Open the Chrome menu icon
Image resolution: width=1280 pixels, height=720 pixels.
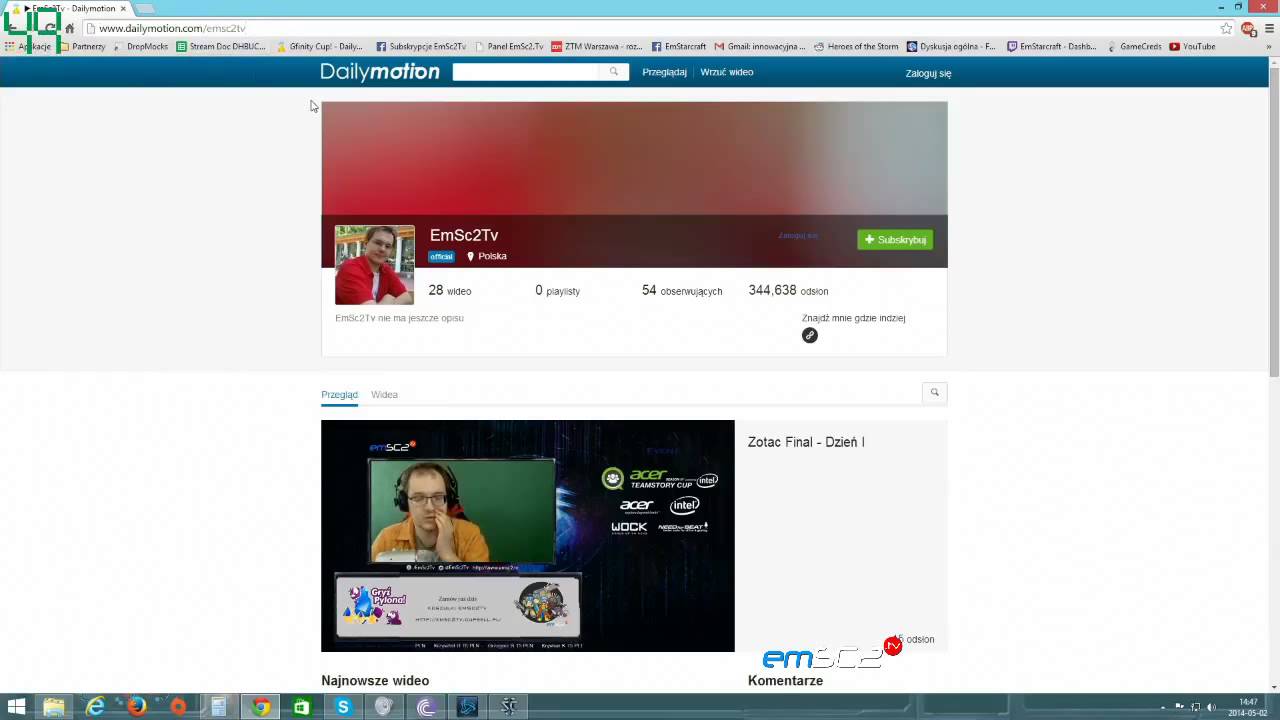pyautogui.click(x=1270, y=28)
